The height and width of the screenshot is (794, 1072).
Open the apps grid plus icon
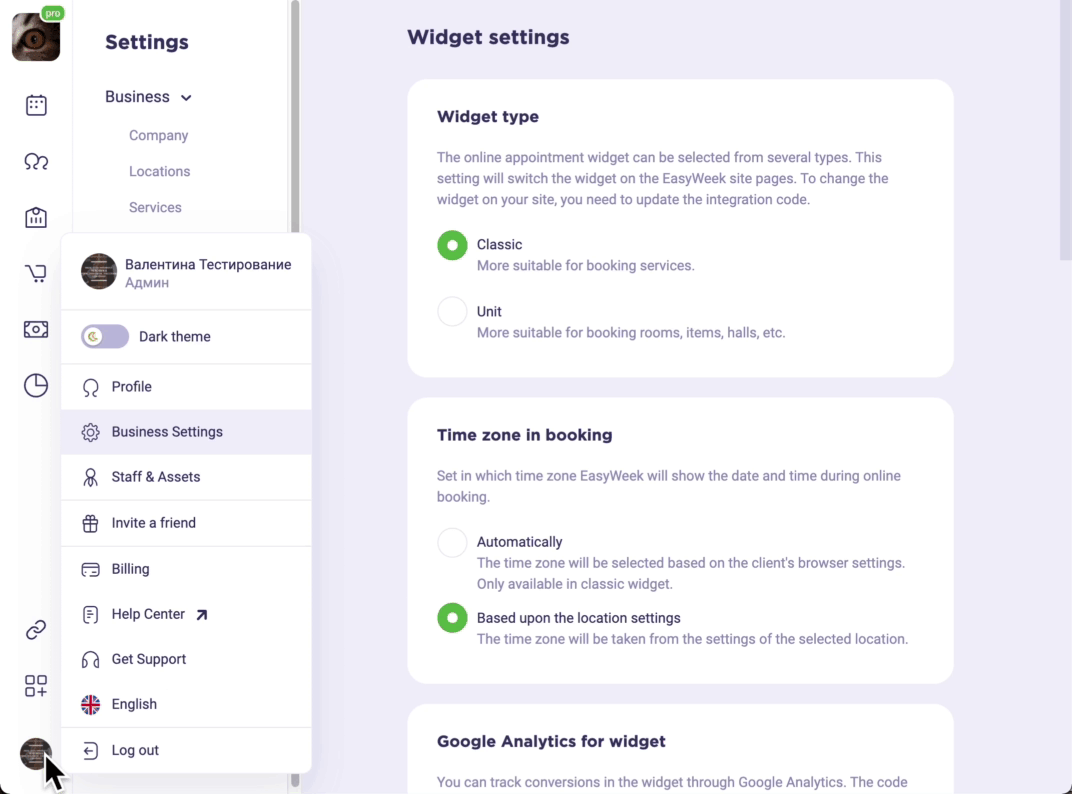pos(36,685)
